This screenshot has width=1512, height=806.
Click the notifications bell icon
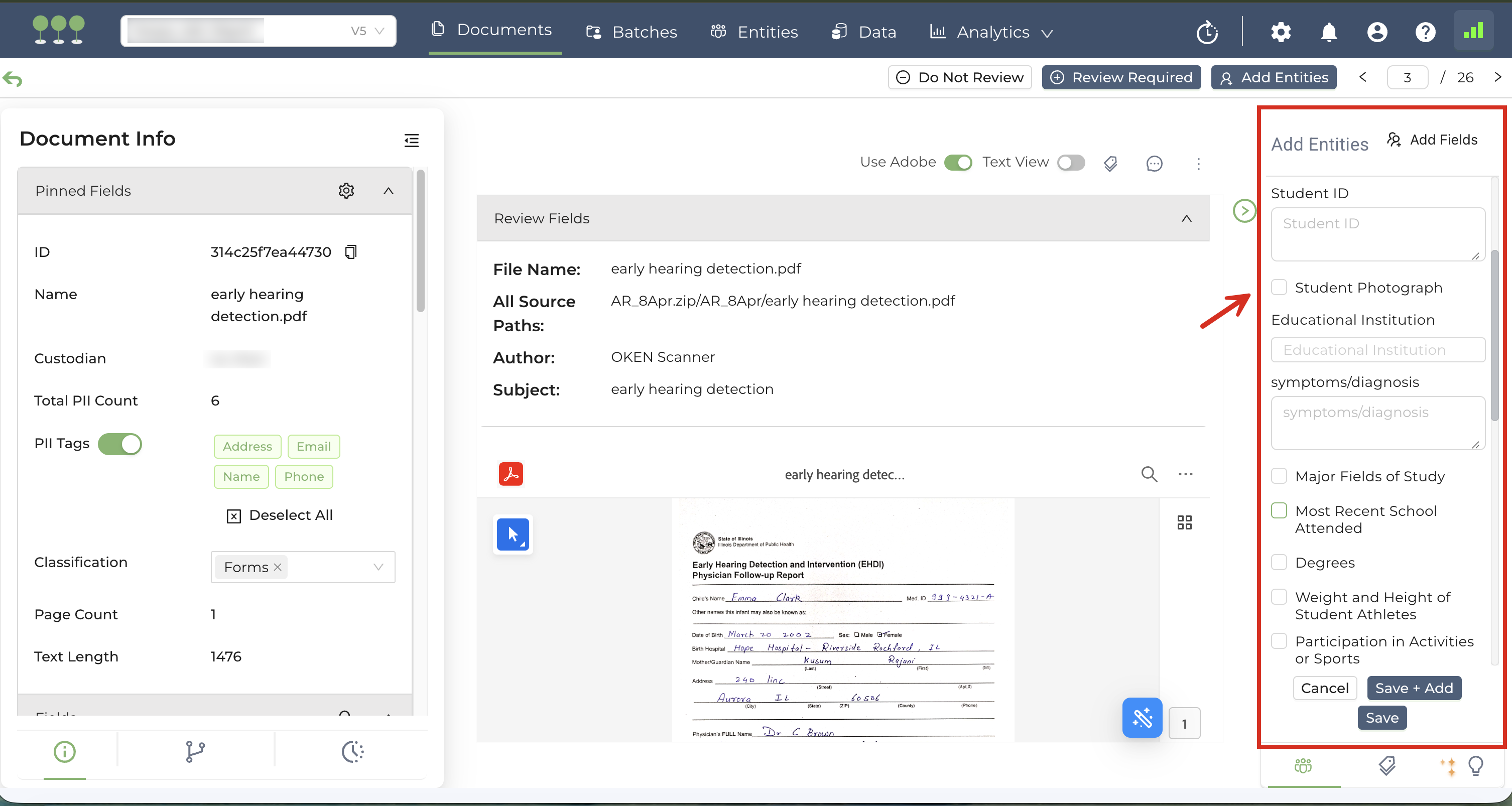point(1329,32)
